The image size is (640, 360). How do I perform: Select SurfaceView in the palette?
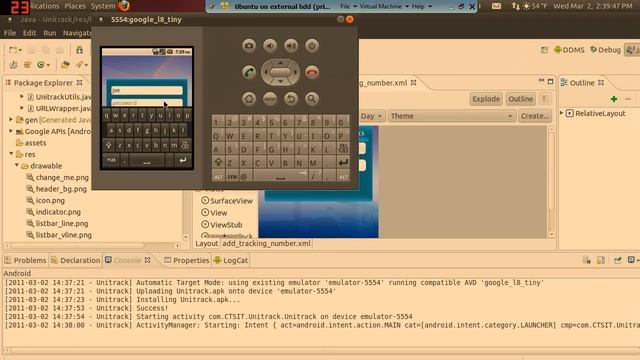tap(227, 200)
